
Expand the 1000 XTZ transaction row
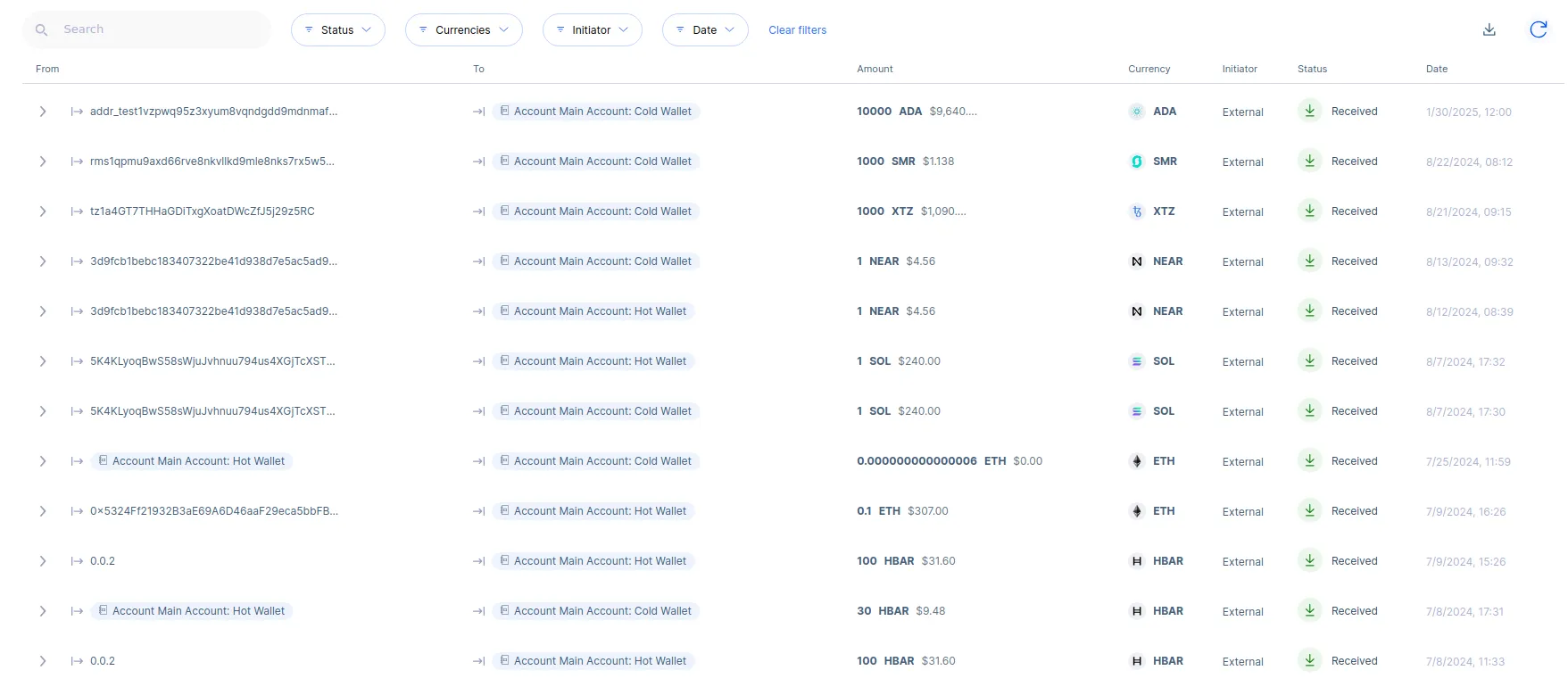tap(43, 211)
